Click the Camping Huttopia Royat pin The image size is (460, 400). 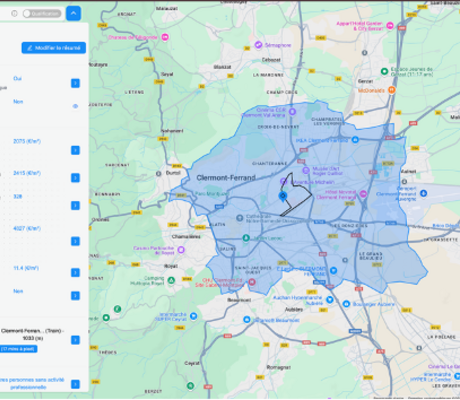pyautogui.click(x=171, y=280)
